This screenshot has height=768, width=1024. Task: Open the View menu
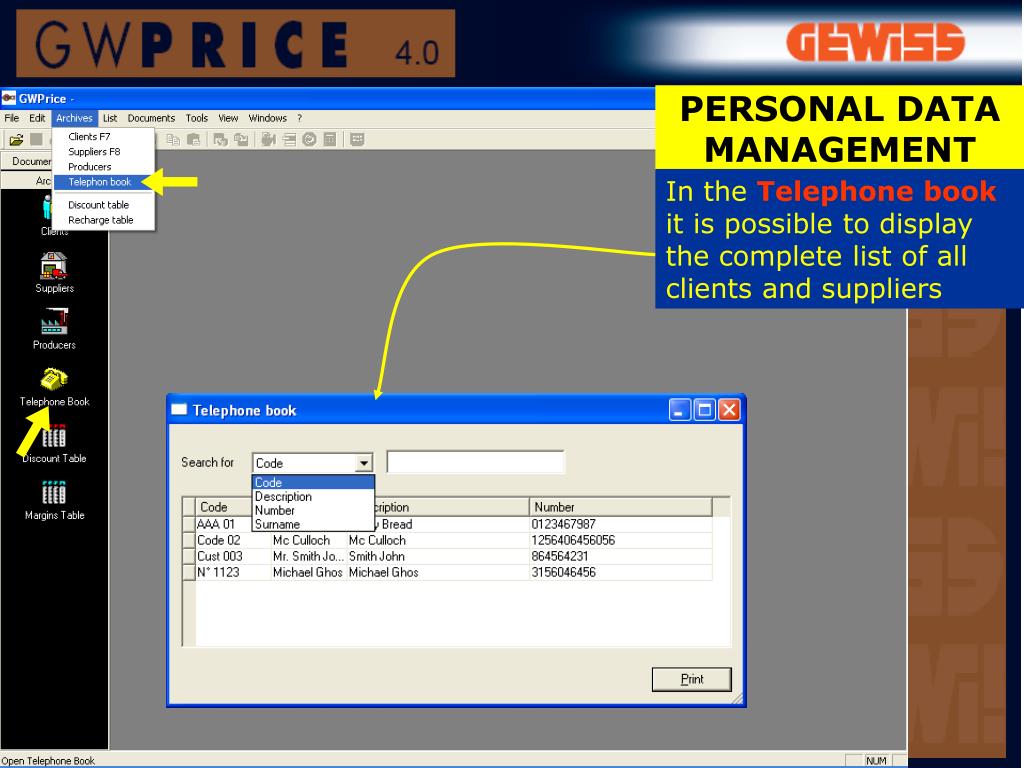point(228,118)
